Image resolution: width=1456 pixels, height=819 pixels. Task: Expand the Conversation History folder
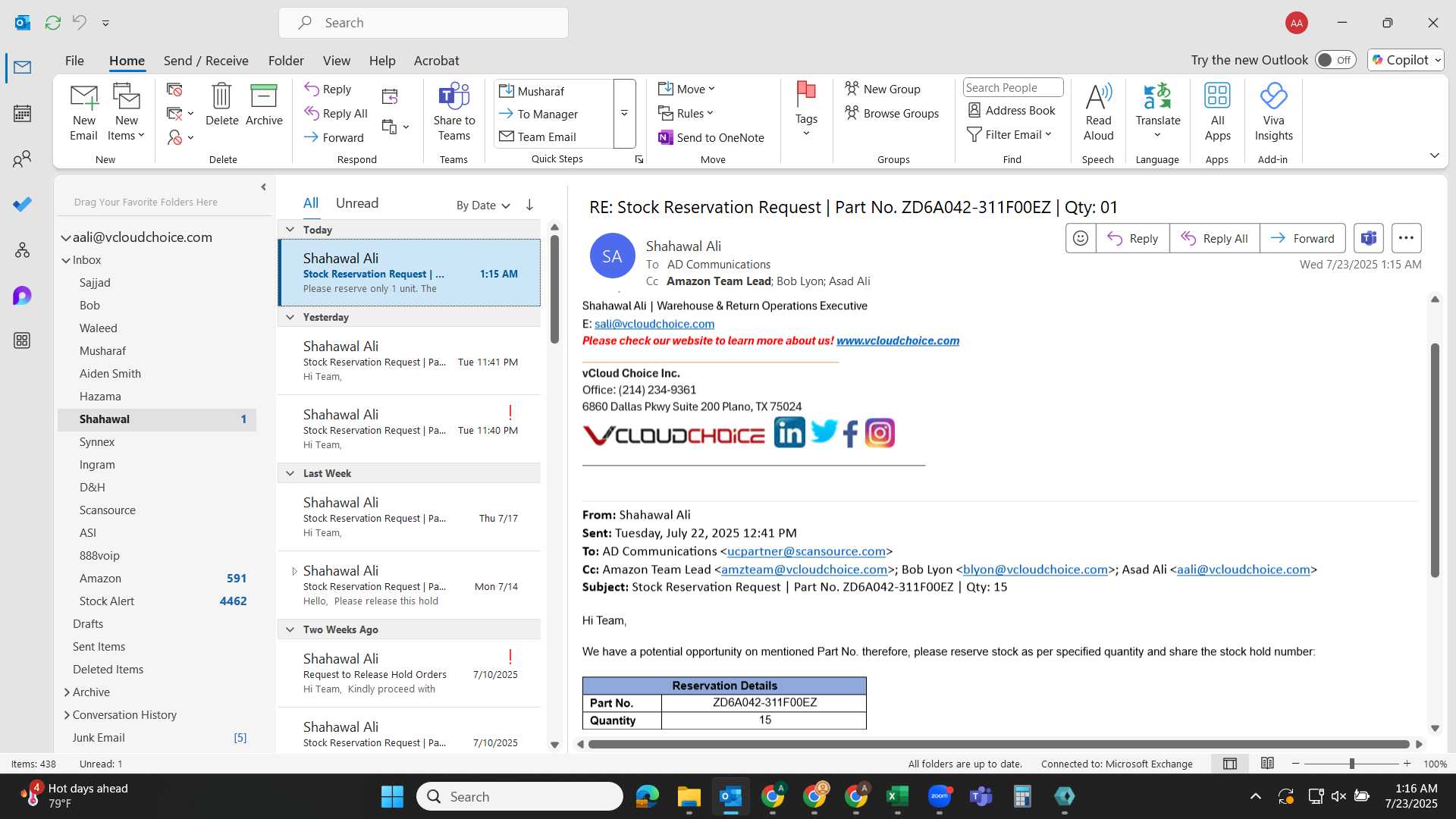[67, 715]
